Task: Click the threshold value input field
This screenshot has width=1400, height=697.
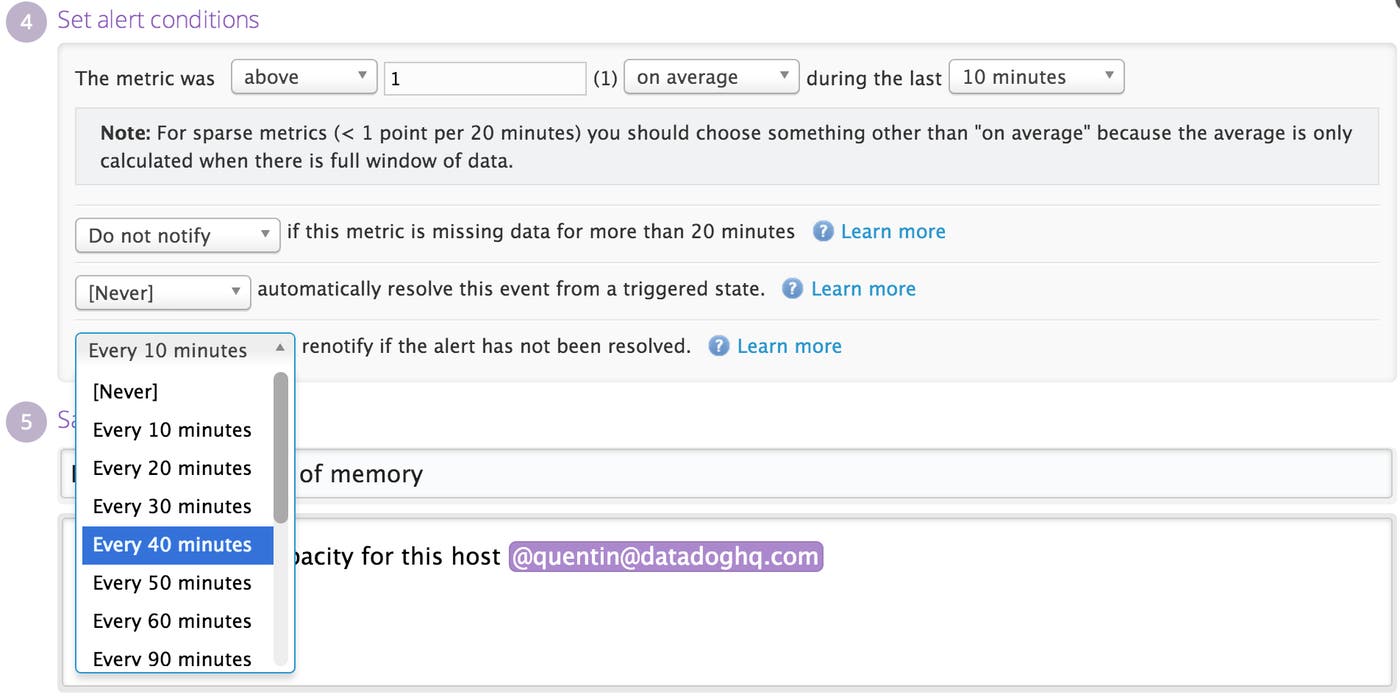Action: pyautogui.click(x=484, y=78)
